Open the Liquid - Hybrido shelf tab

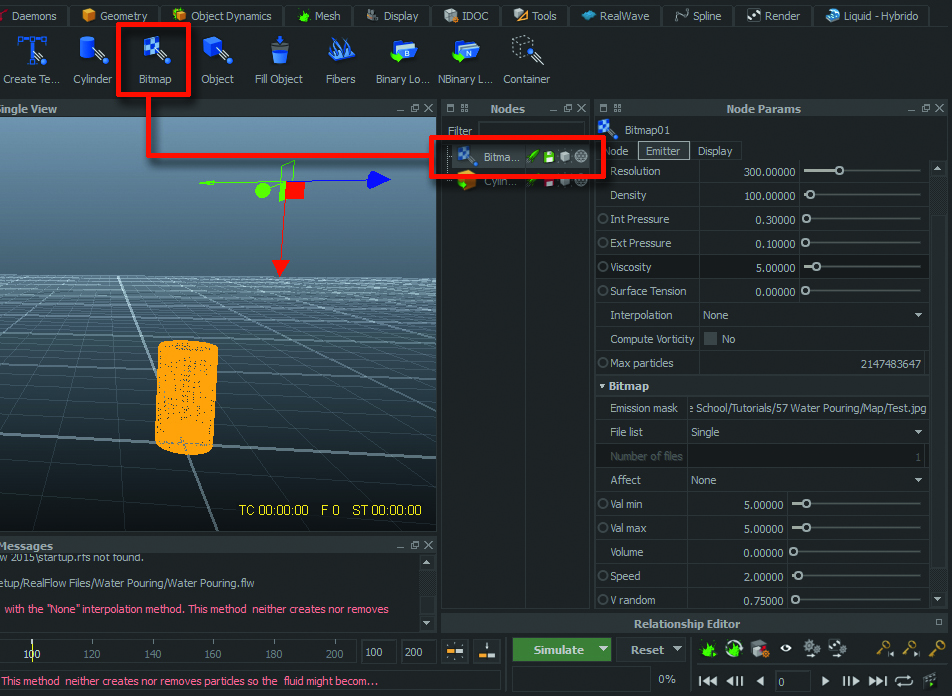pyautogui.click(x=872, y=16)
